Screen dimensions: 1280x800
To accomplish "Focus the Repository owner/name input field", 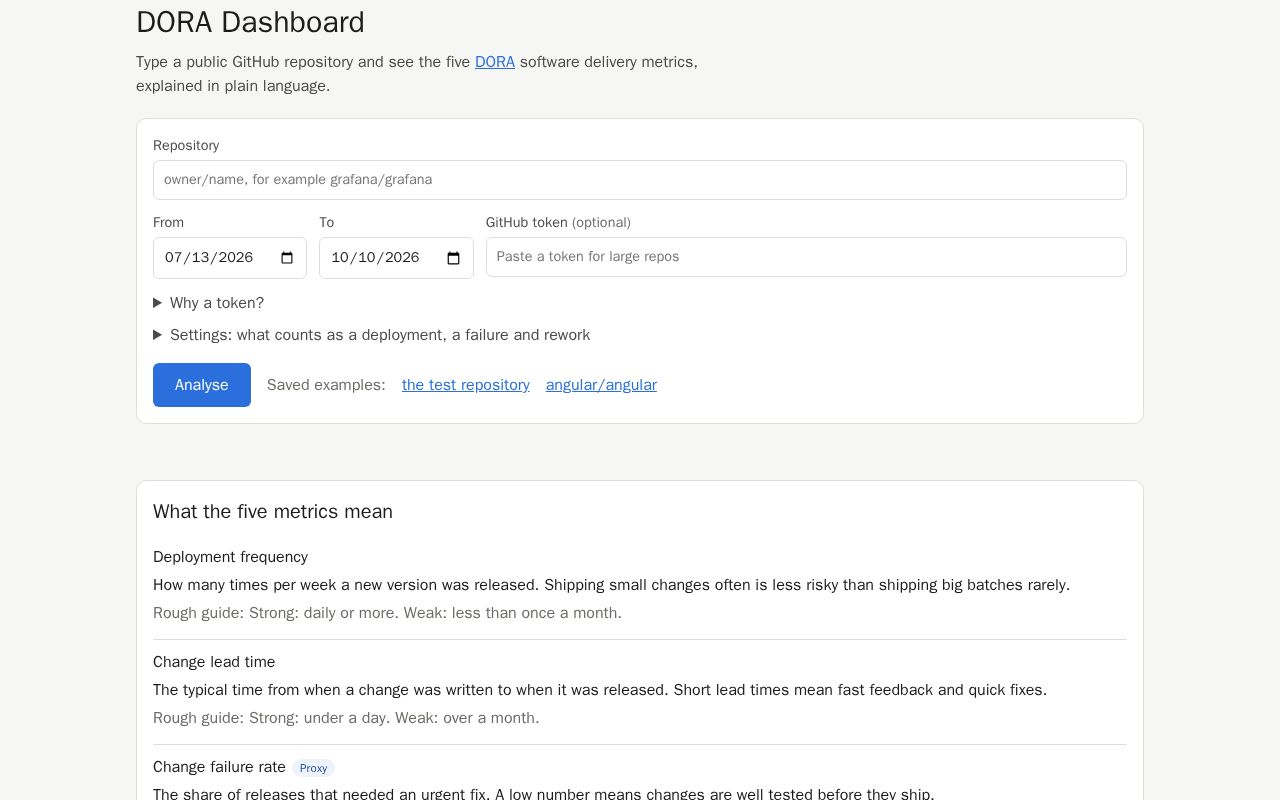I will [x=640, y=180].
